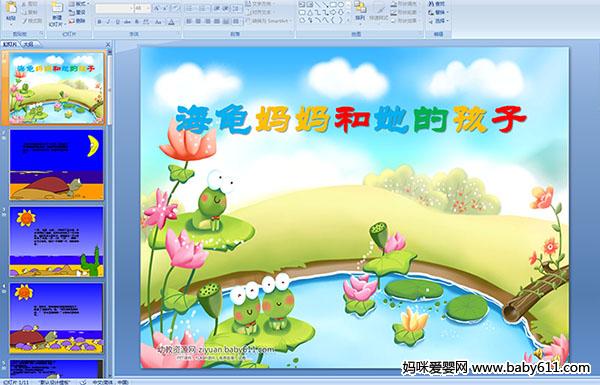Select the oval shape in shapes gallery

tap(340, 5)
